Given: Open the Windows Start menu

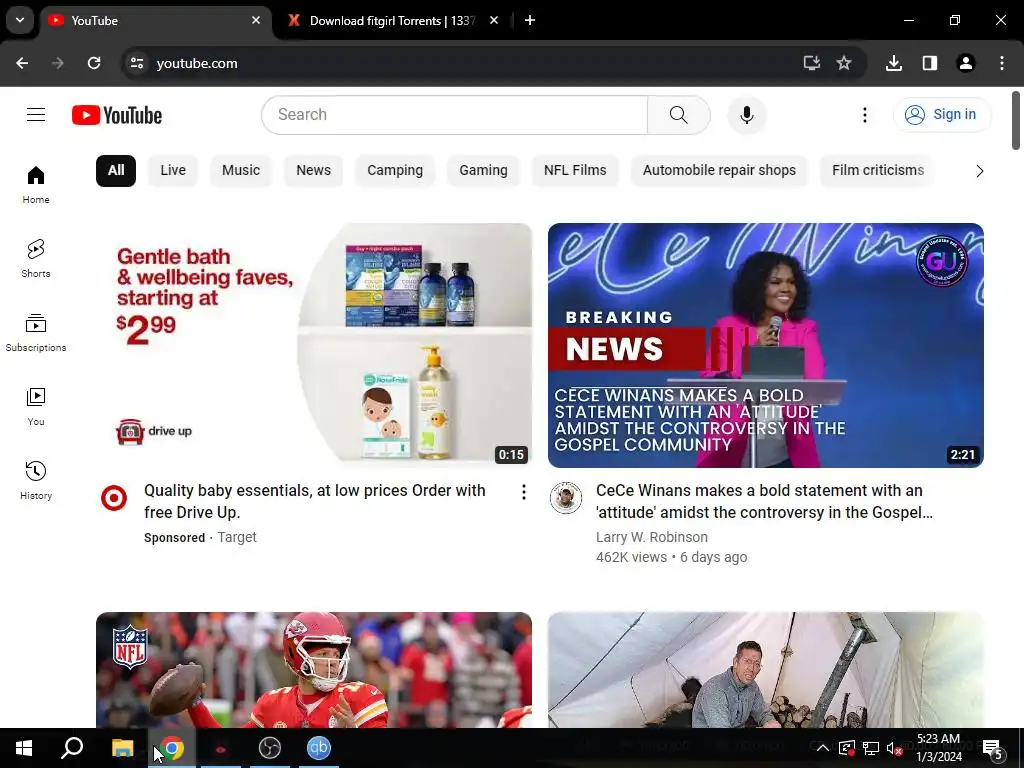Looking at the screenshot, I should (24, 748).
